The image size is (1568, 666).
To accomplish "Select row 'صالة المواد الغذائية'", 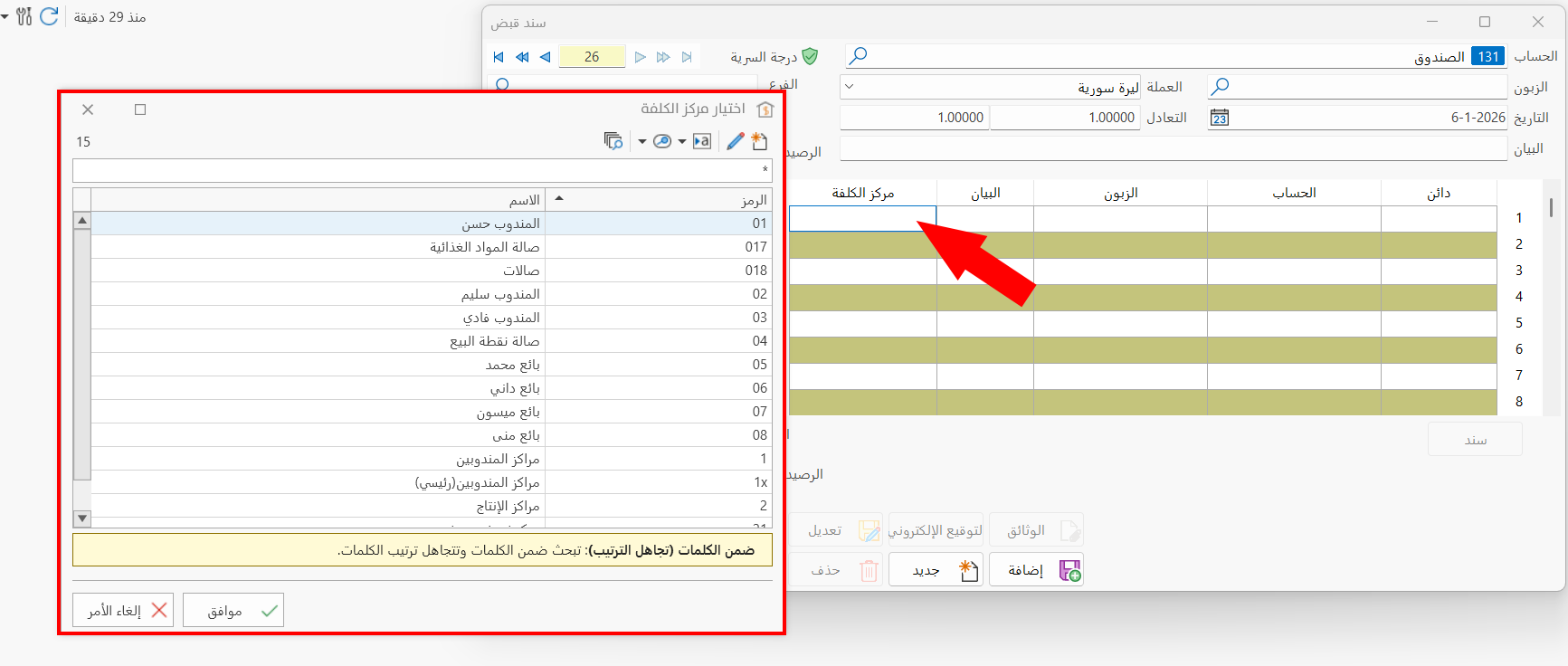I will pos(432,247).
